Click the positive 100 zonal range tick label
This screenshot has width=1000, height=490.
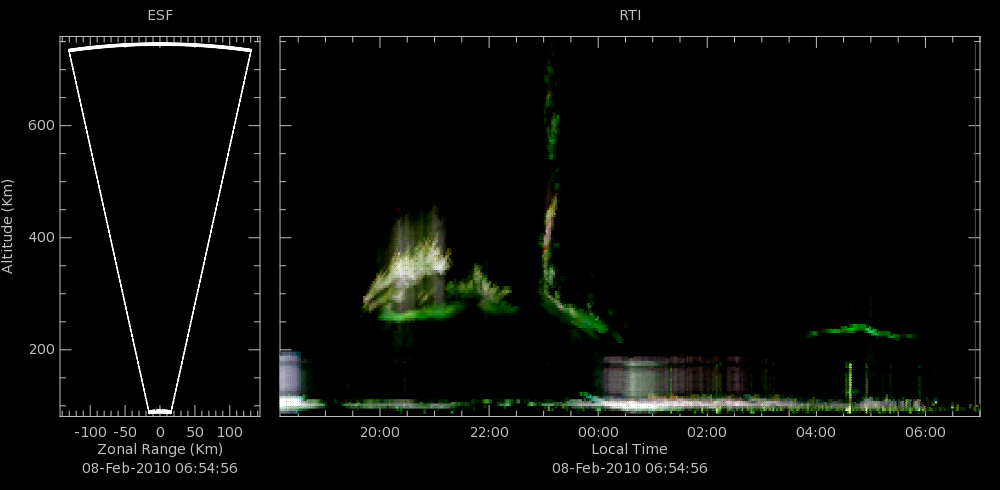coord(230,432)
